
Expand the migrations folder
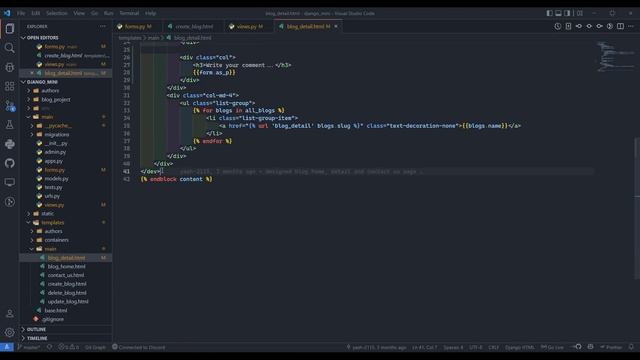65,135
